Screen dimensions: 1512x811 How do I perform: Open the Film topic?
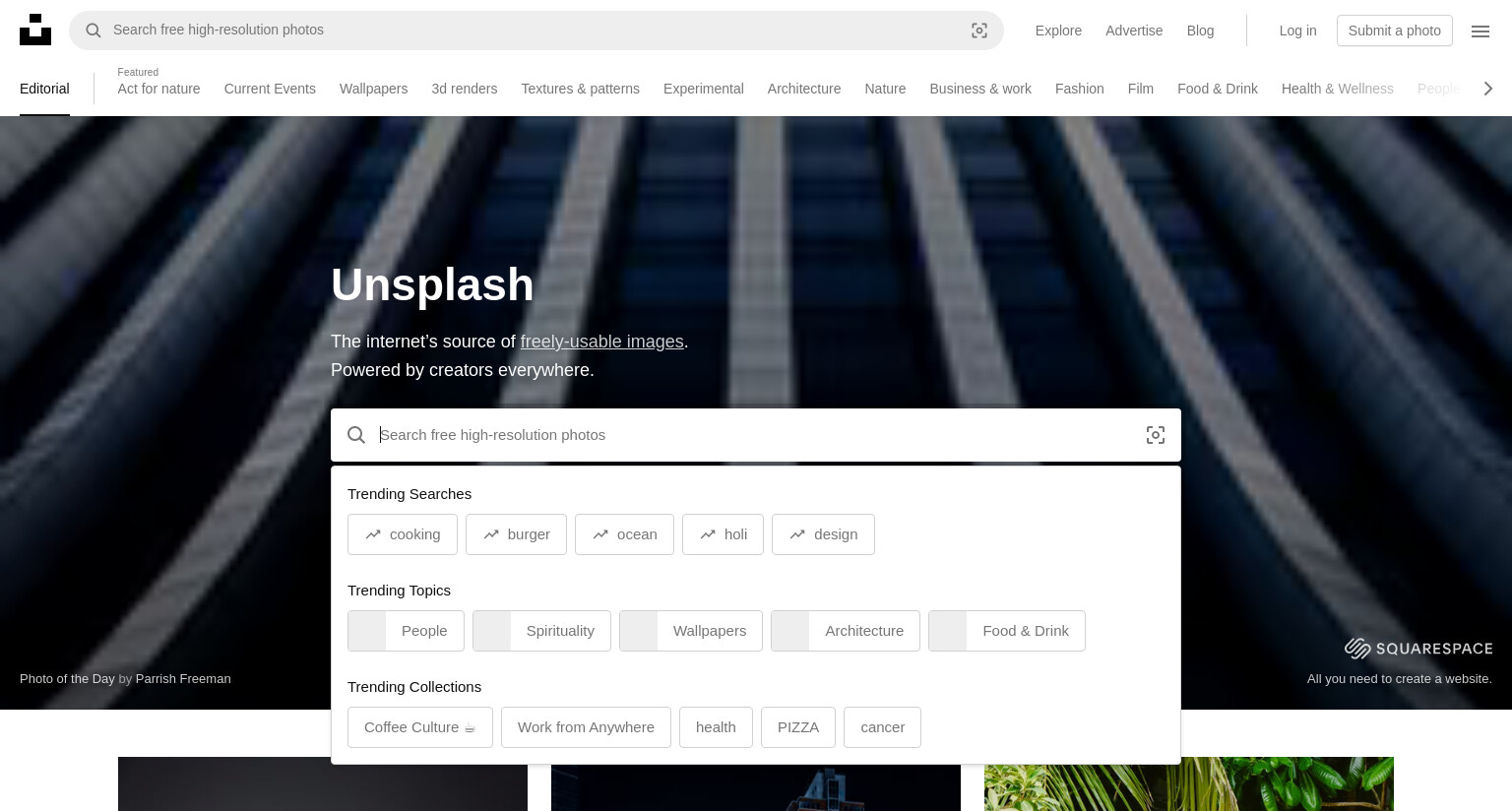click(x=1141, y=89)
